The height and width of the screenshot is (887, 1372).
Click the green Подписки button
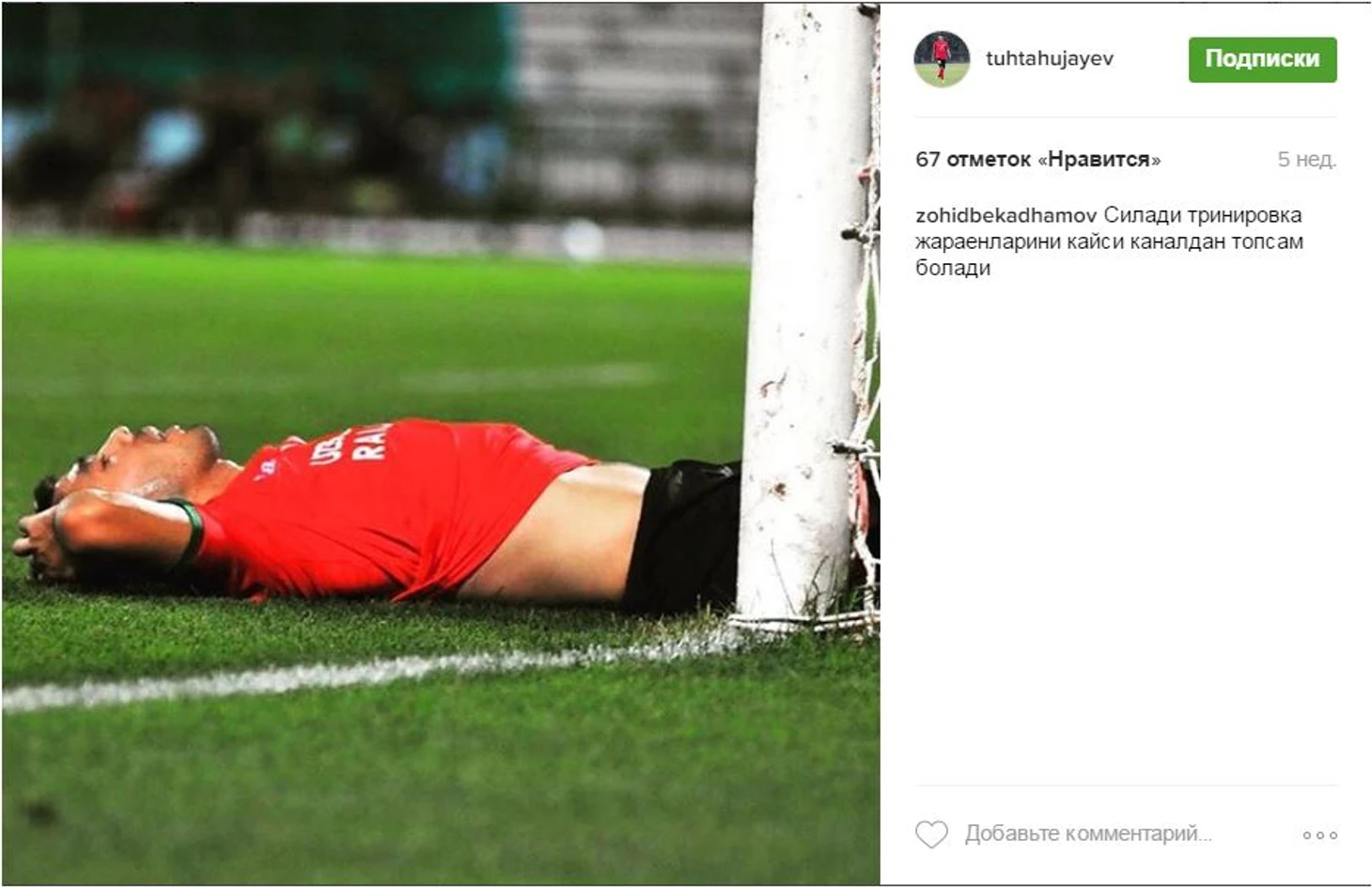point(1262,59)
